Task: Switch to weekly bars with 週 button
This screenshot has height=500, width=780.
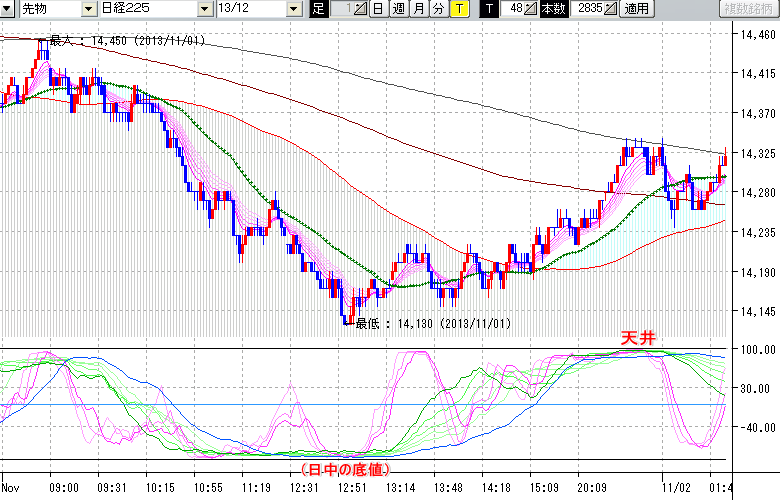Action: tap(398, 9)
